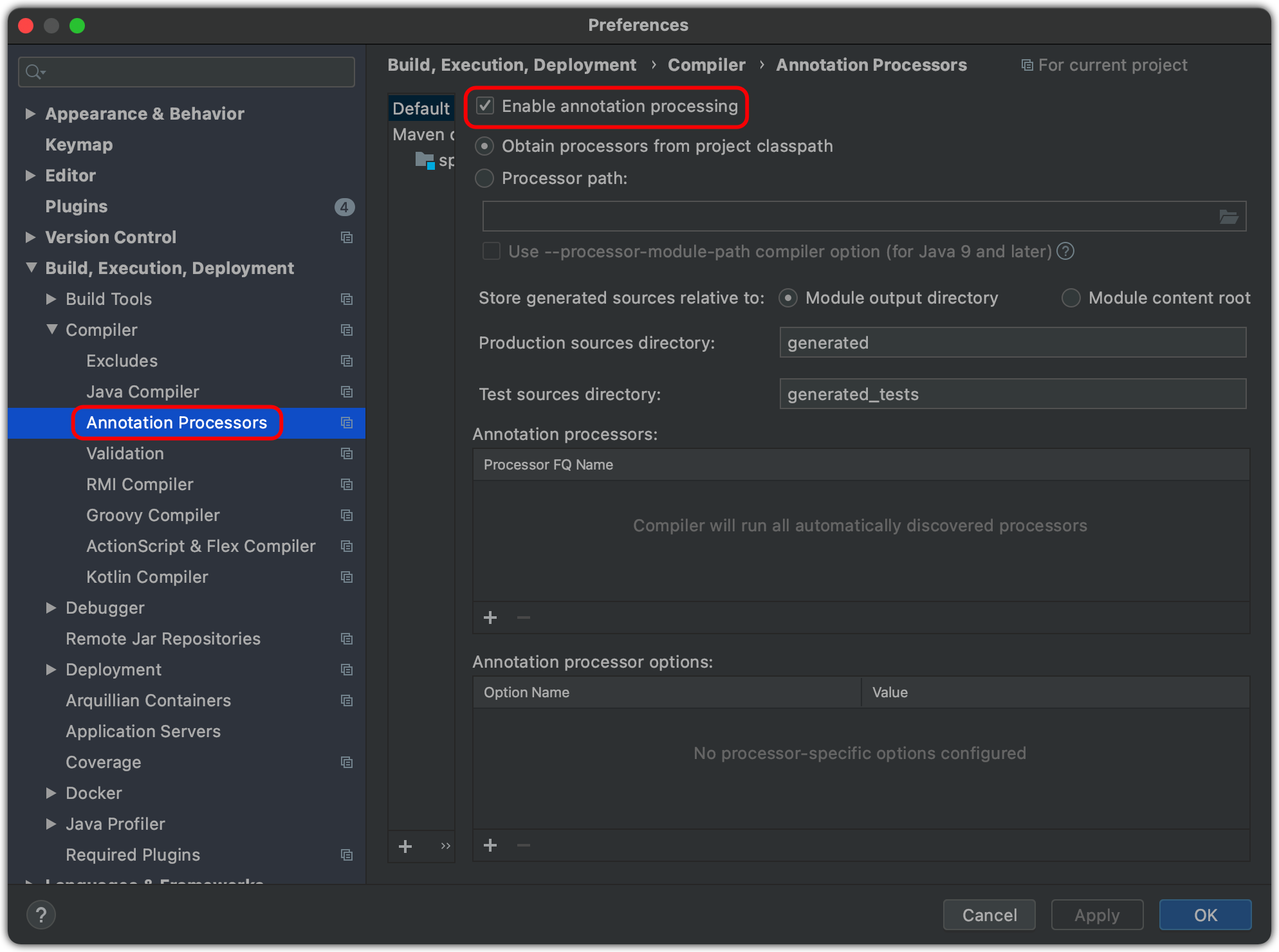Screen dimensions: 1279x952
Task: Confirm settings with the OK button
Action: [1205, 915]
